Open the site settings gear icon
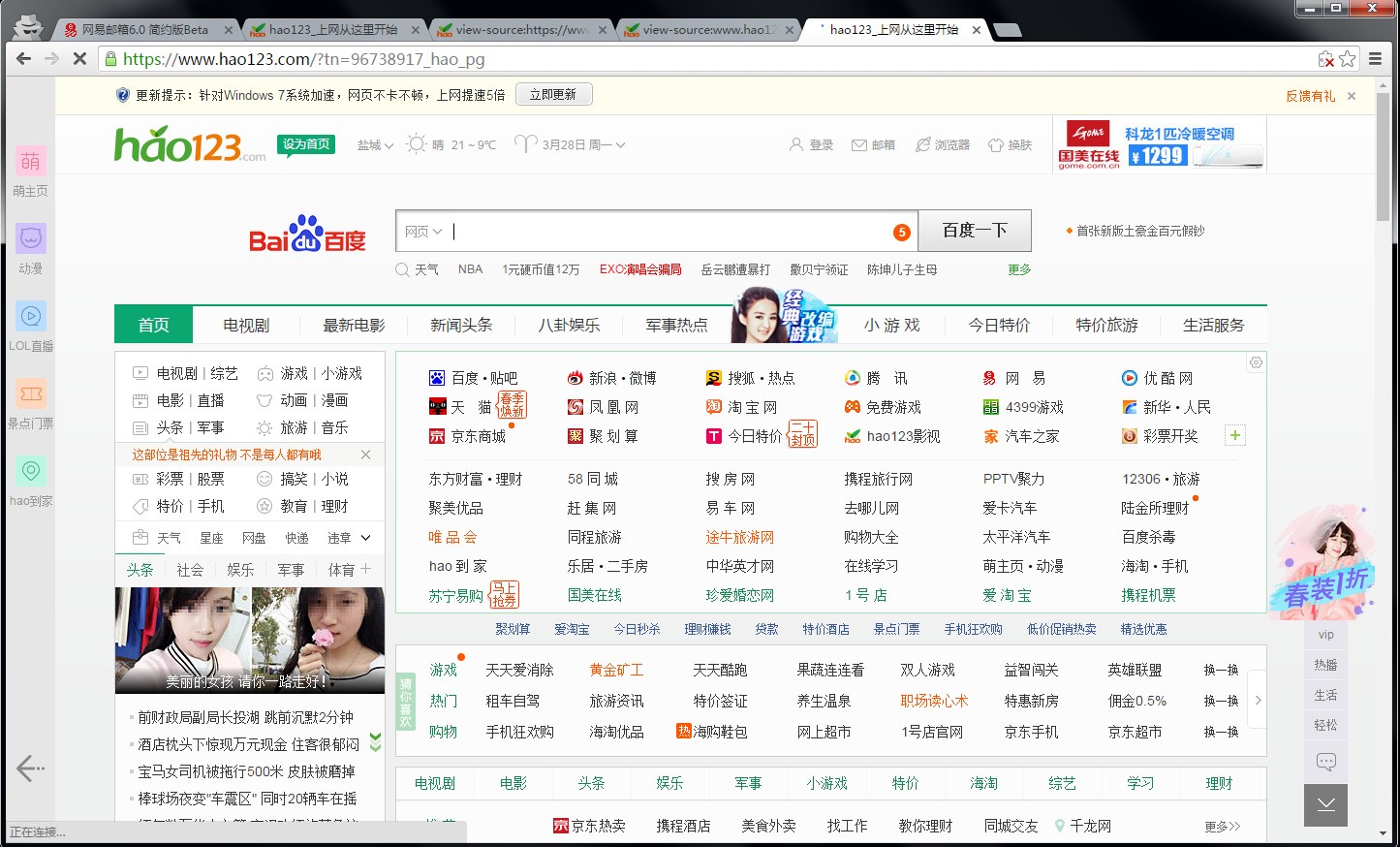 tap(1256, 362)
